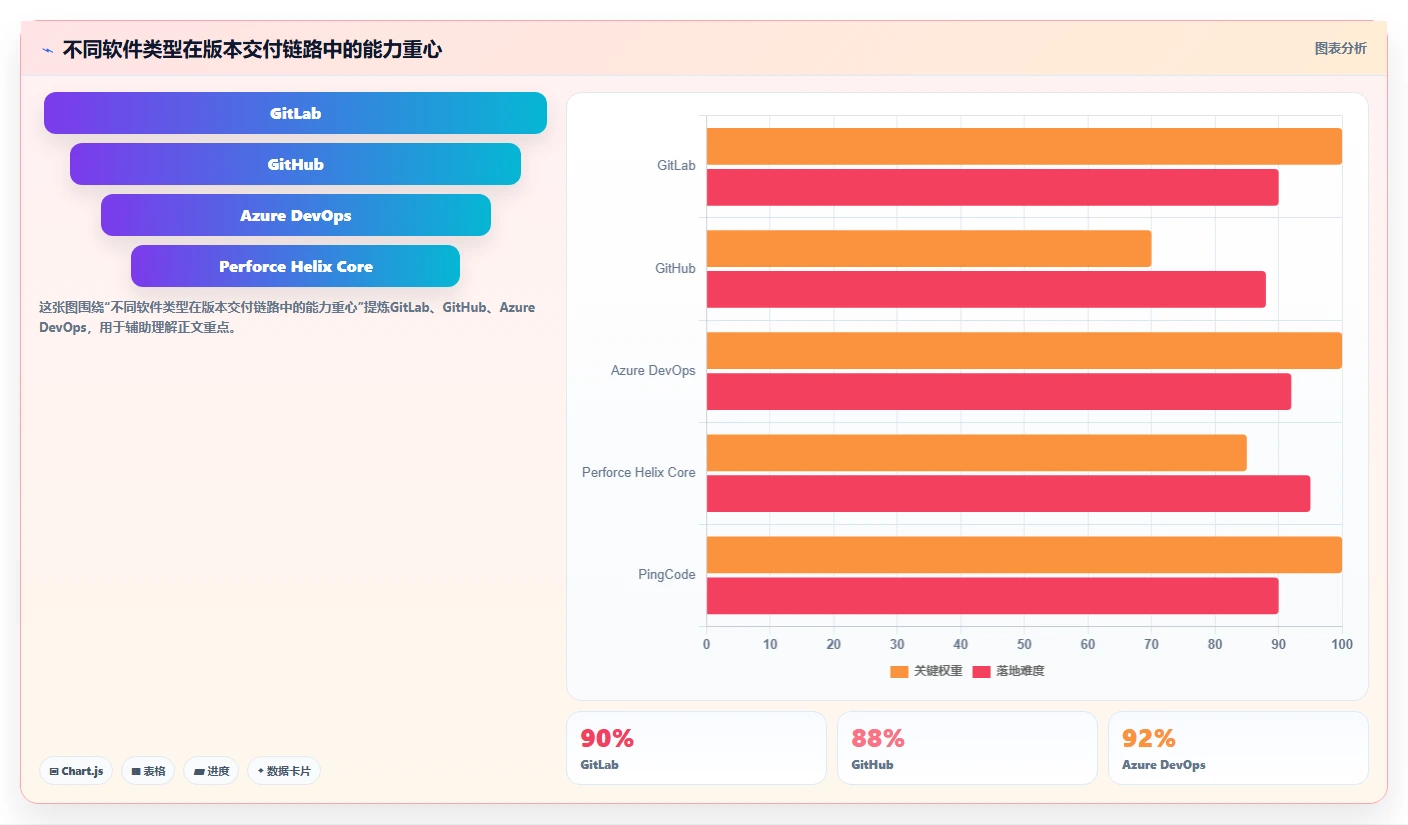The height and width of the screenshot is (825, 1408).
Task: Click the GitLab y-axis label
Action: click(x=676, y=165)
